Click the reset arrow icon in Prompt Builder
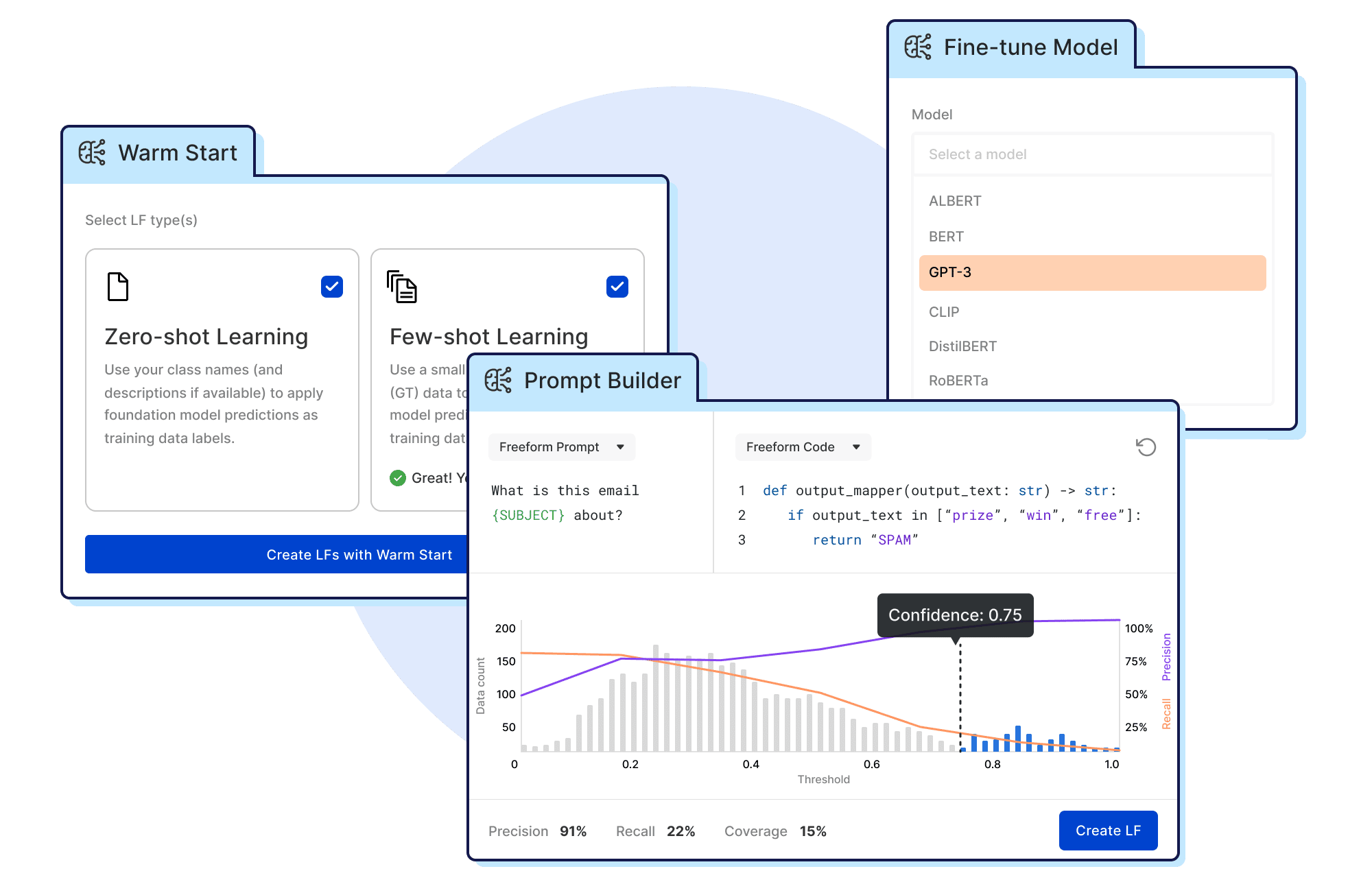 tap(1146, 447)
